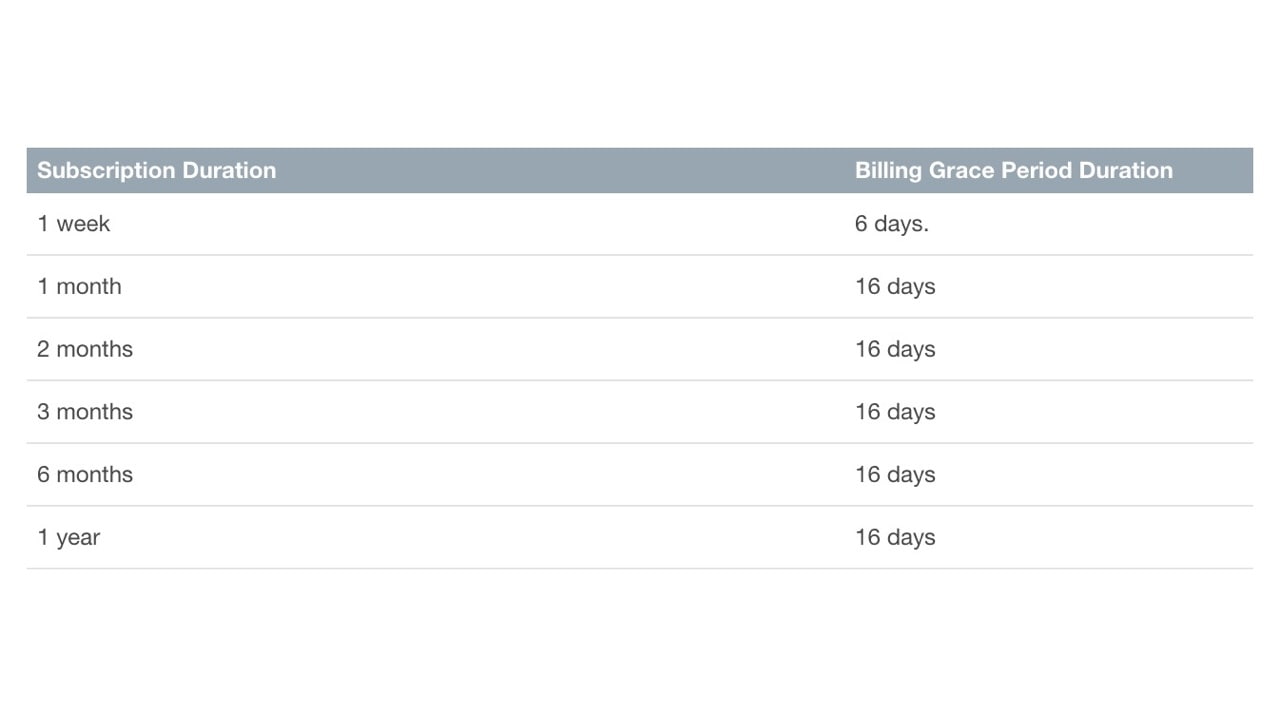Select the 6 months subscription cell

pos(85,475)
